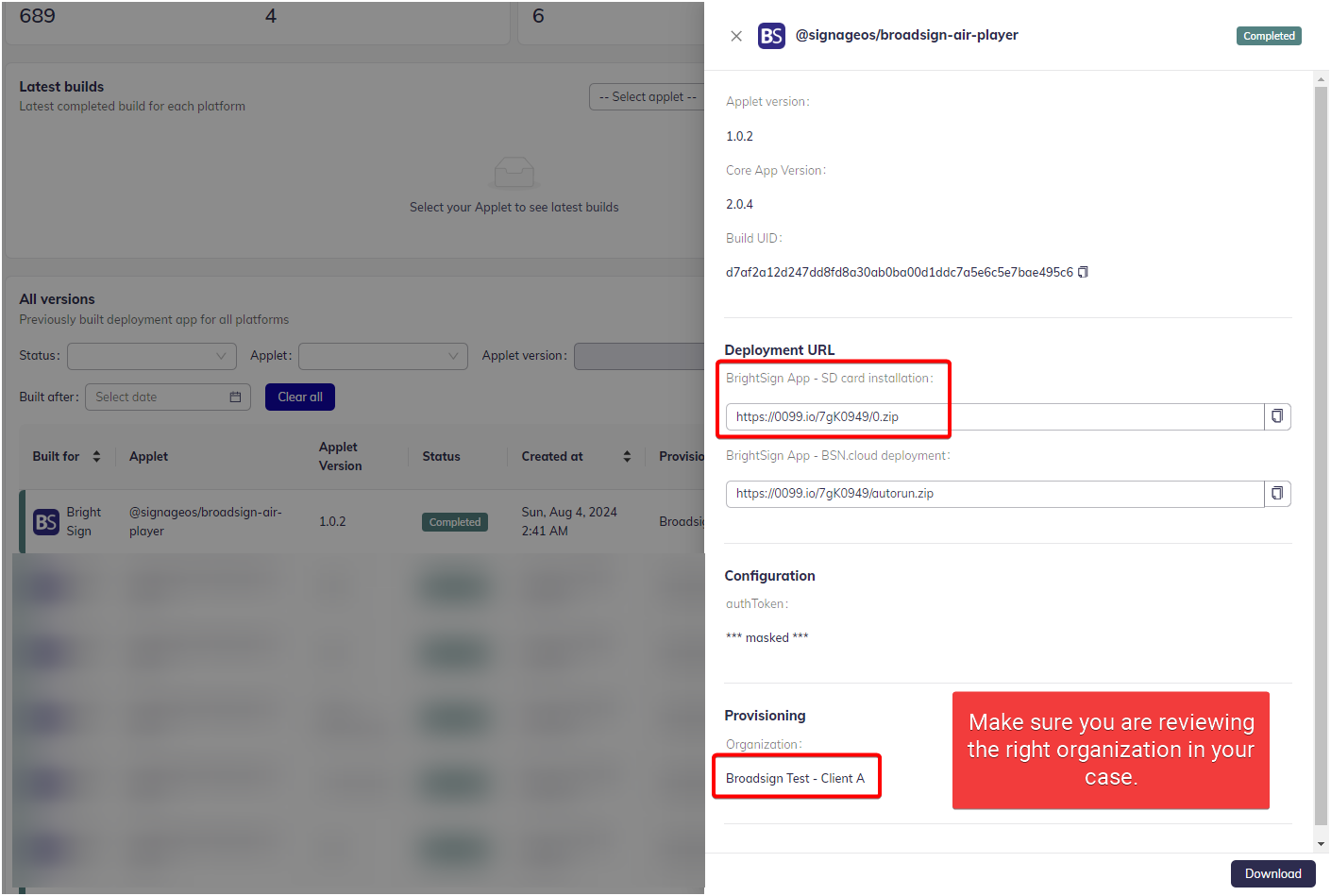1331x896 pixels.
Task: Copy the BSN.cloud deployment URL
Action: (1277, 494)
